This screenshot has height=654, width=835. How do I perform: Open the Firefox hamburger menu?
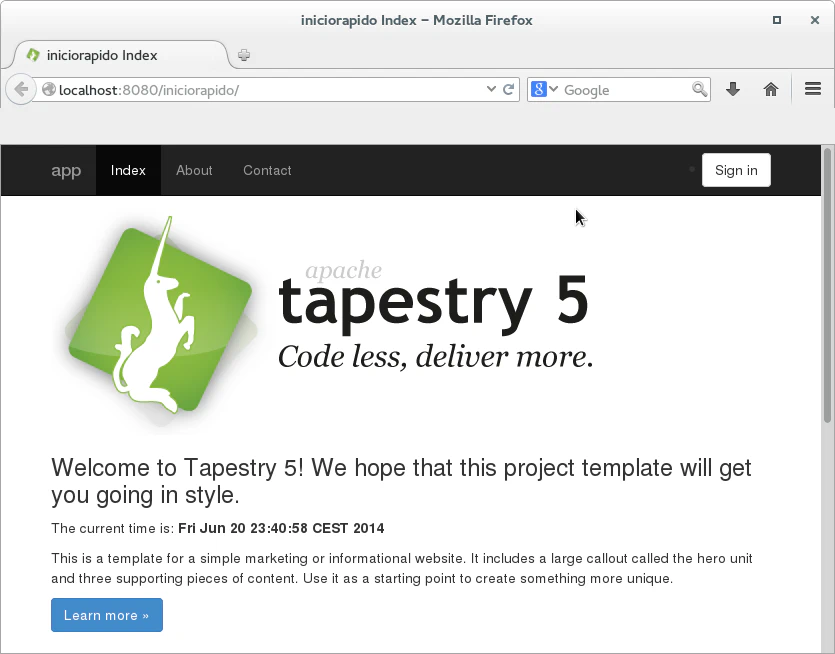813,89
